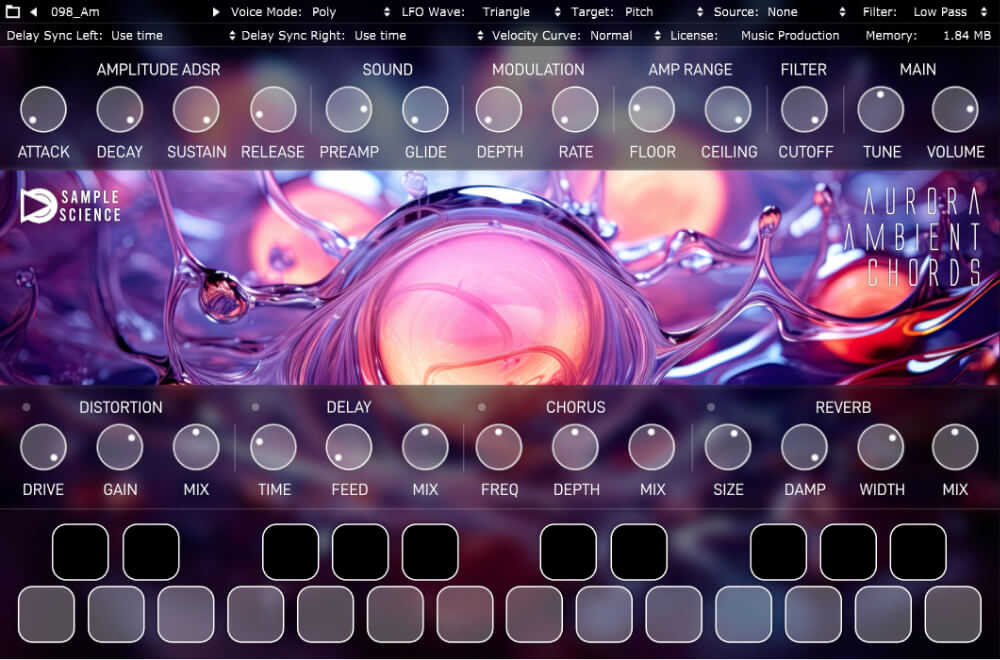Click the amp range CEILING knob
The image size is (1000, 660).
coord(728,110)
